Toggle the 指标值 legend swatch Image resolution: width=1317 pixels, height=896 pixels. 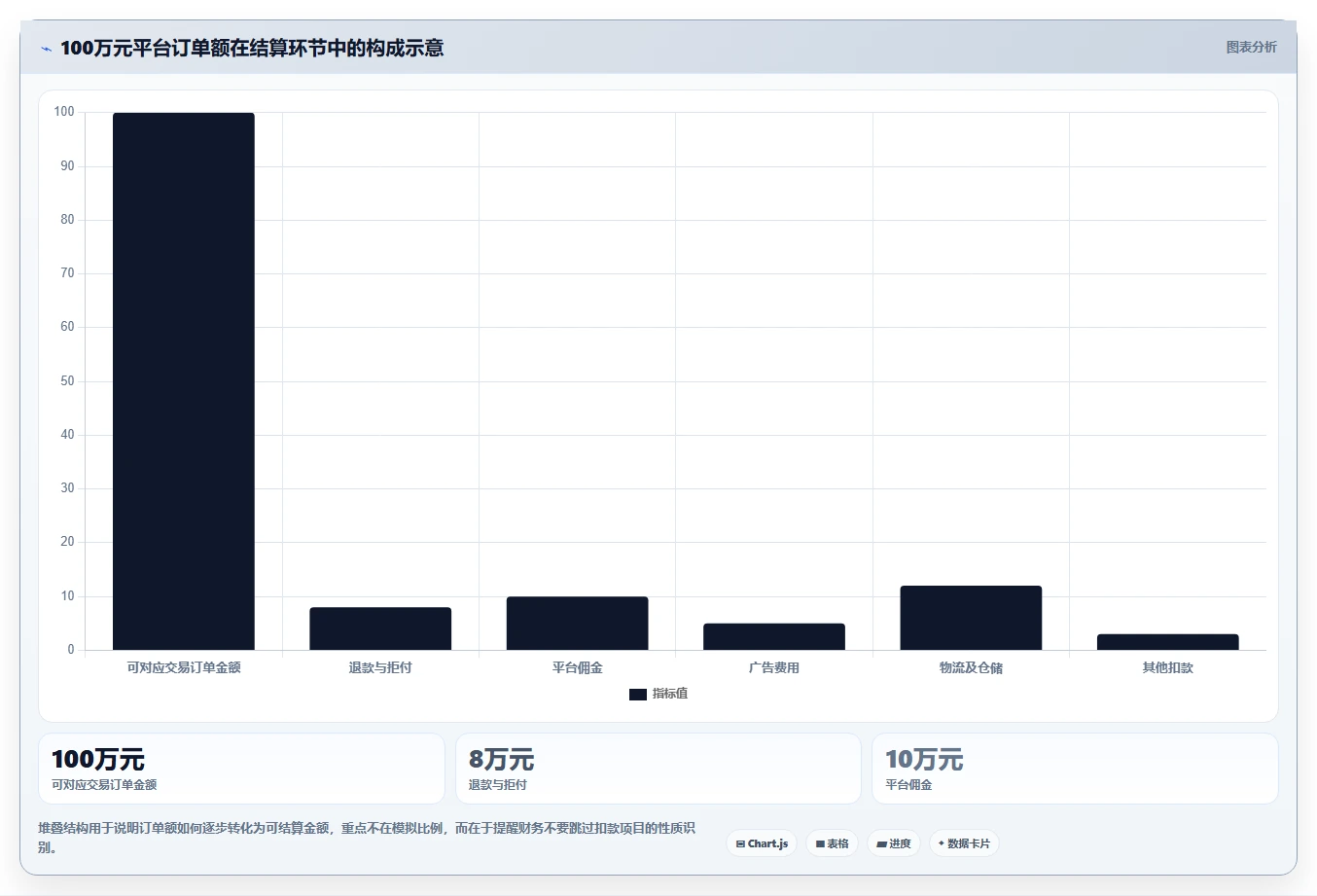coord(638,694)
